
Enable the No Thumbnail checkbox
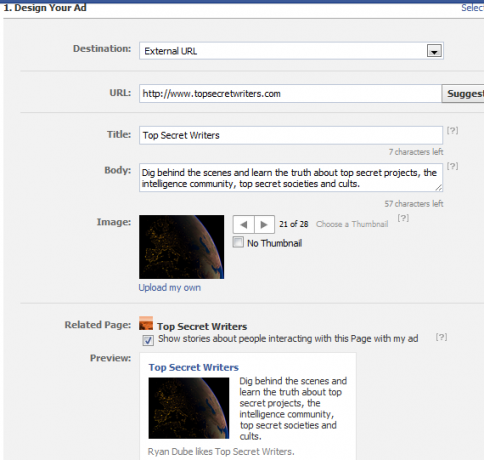[x=238, y=242]
